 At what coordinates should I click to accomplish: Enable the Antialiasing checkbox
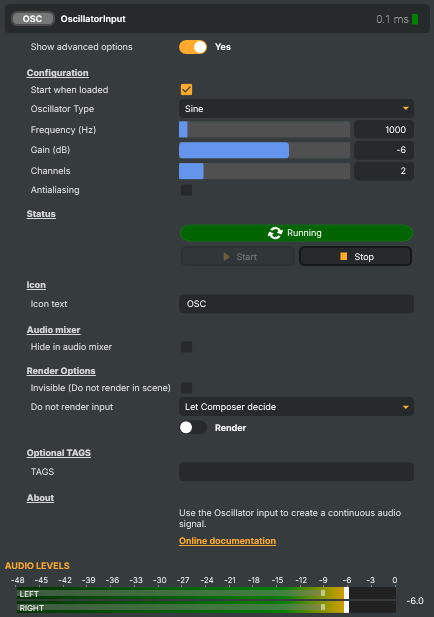(x=187, y=190)
